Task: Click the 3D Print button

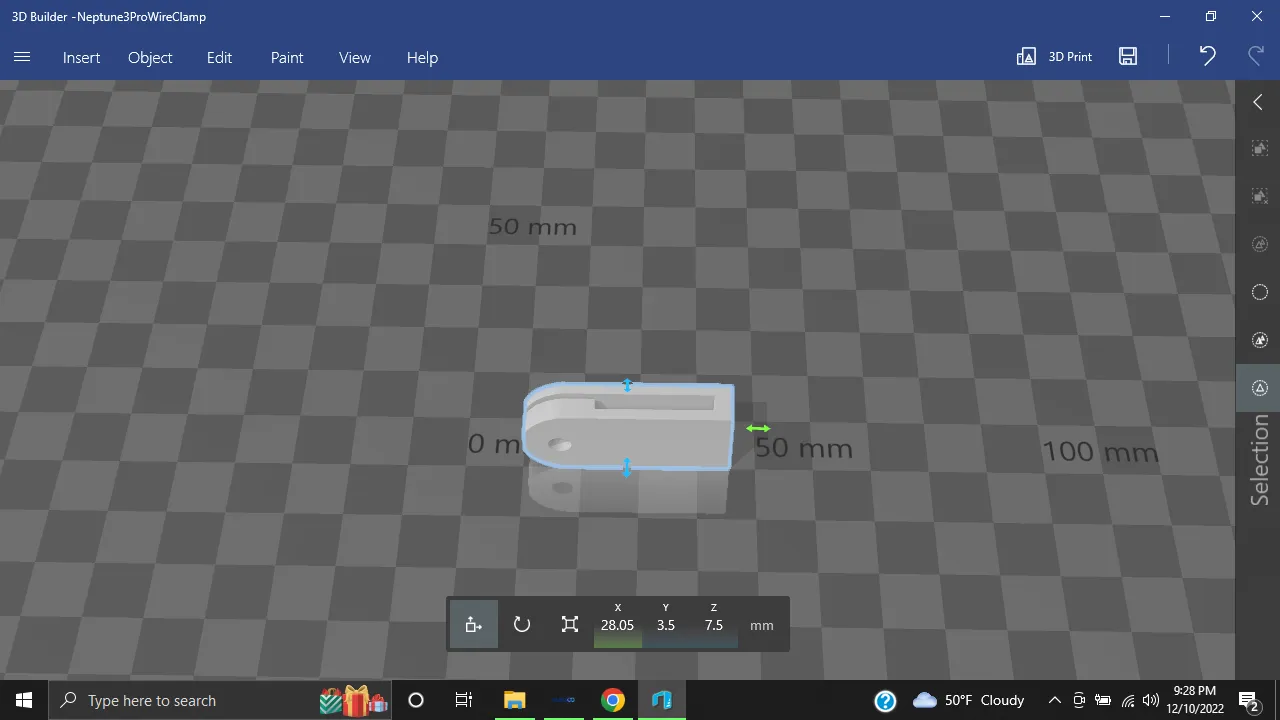Action: 1055,57
